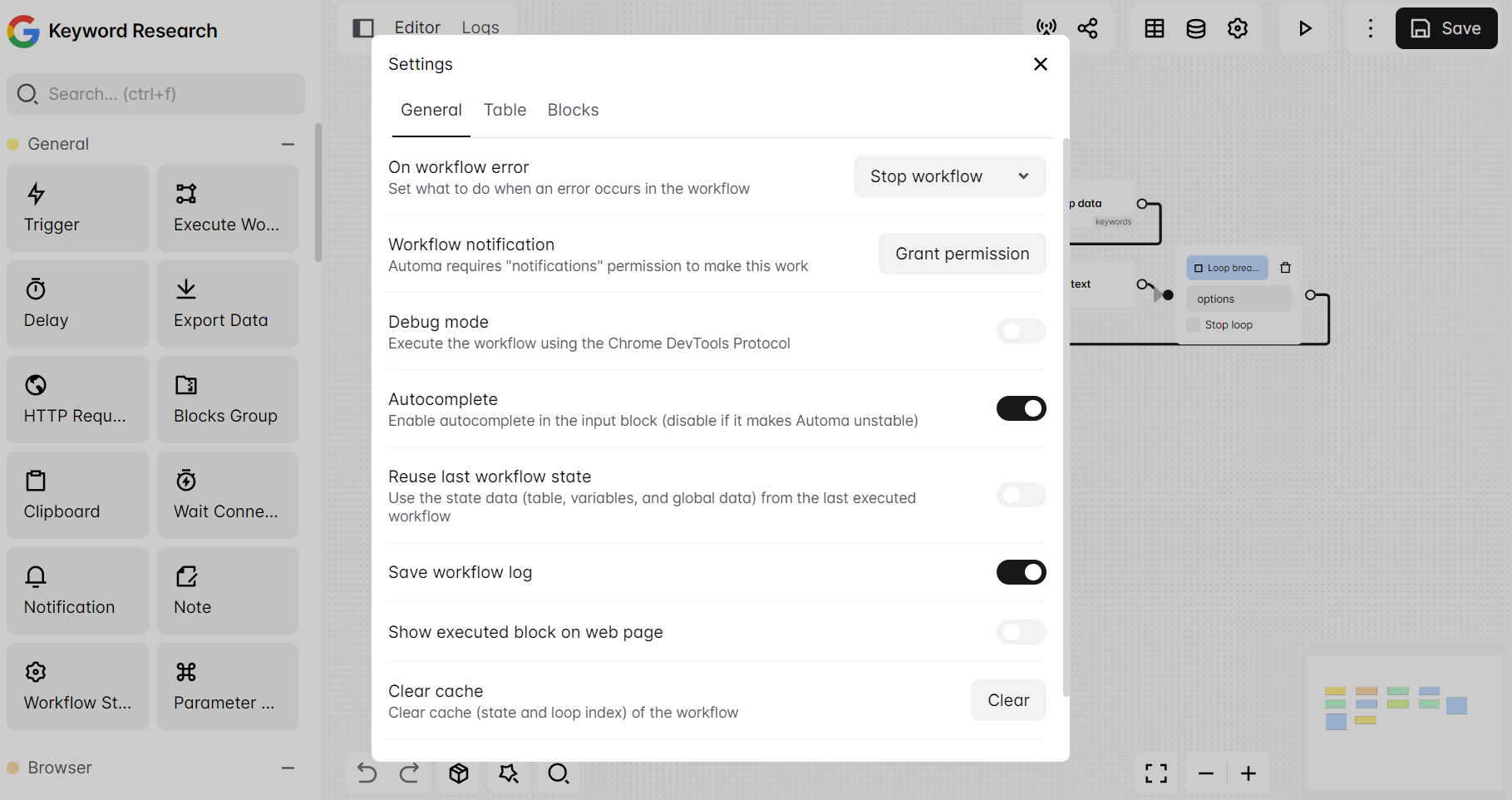Select the HTTP Request block
The height and width of the screenshot is (800, 1512).
click(77, 399)
